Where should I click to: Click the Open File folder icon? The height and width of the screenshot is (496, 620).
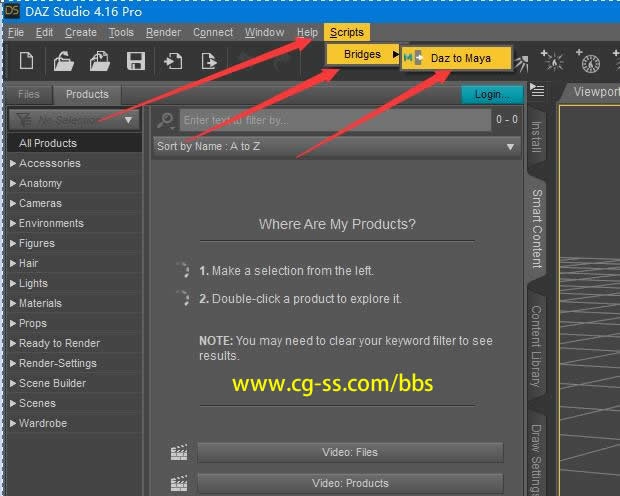point(63,61)
